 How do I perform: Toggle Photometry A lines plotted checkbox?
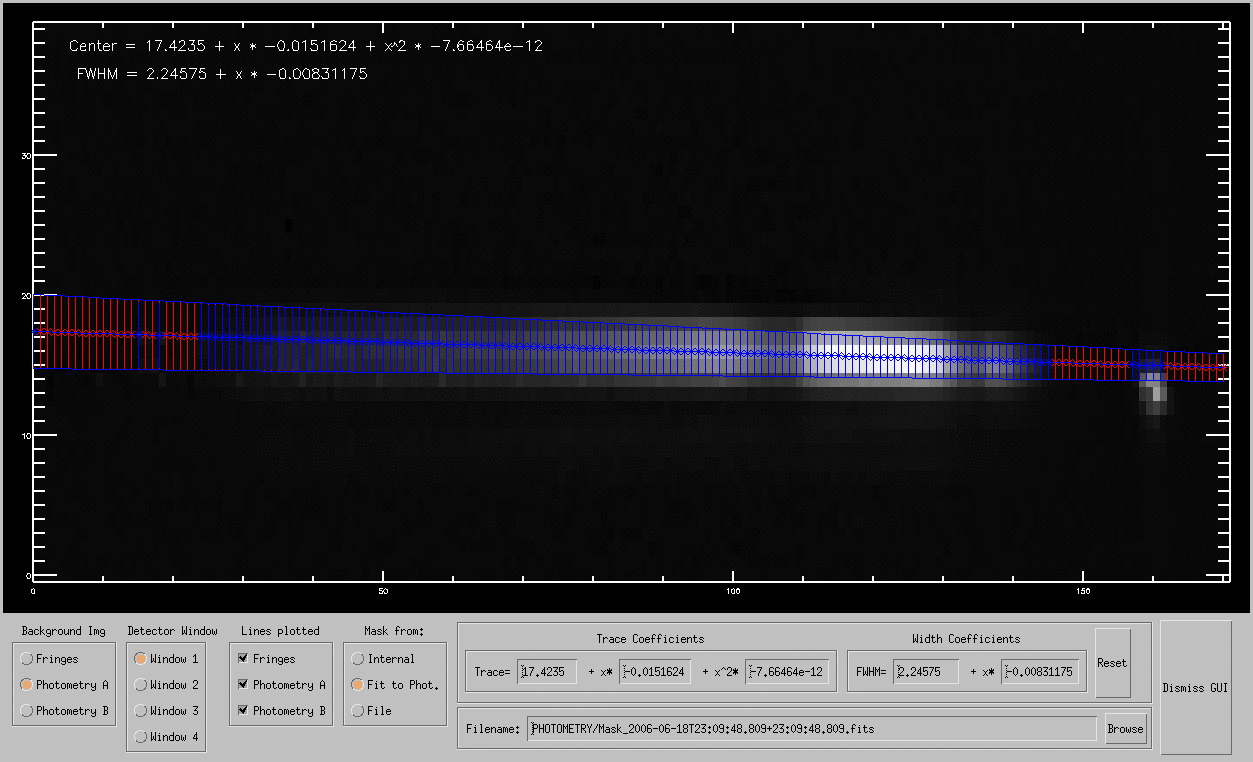[x=244, y=685]
